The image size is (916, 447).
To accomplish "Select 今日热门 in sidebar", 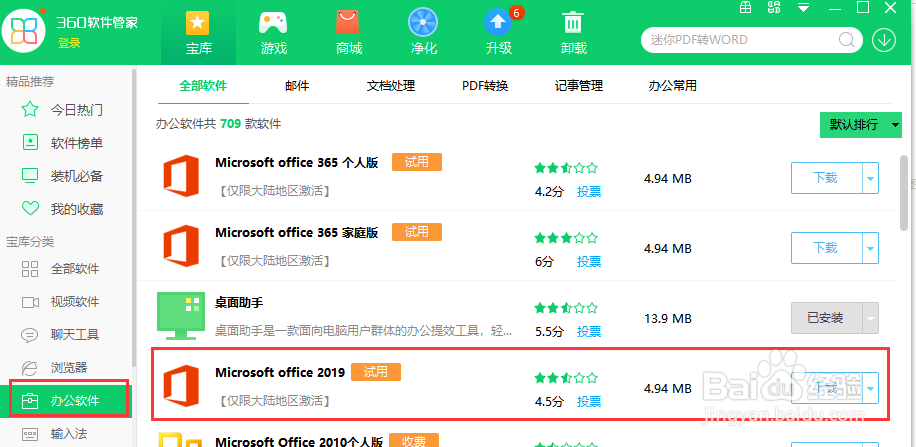I will pos(66,110).
